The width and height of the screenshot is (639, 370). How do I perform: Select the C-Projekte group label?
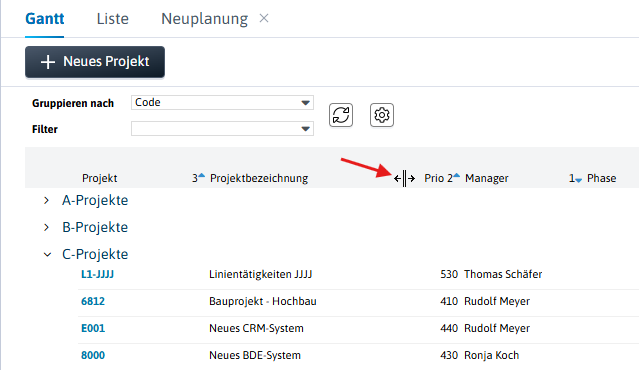tap(95, 254)
